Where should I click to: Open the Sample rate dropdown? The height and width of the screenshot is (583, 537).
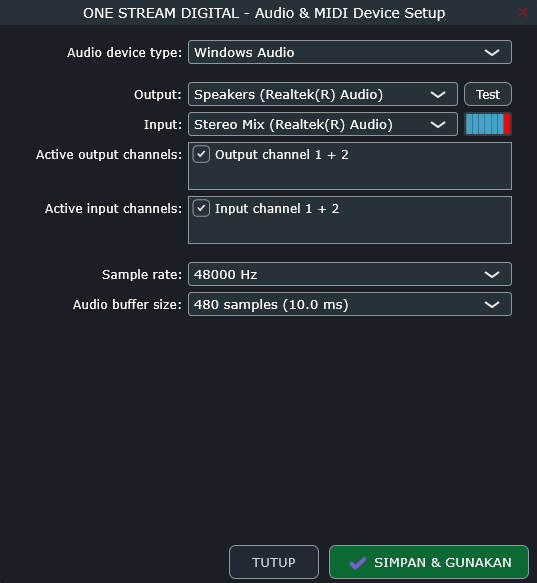(350, 274)
